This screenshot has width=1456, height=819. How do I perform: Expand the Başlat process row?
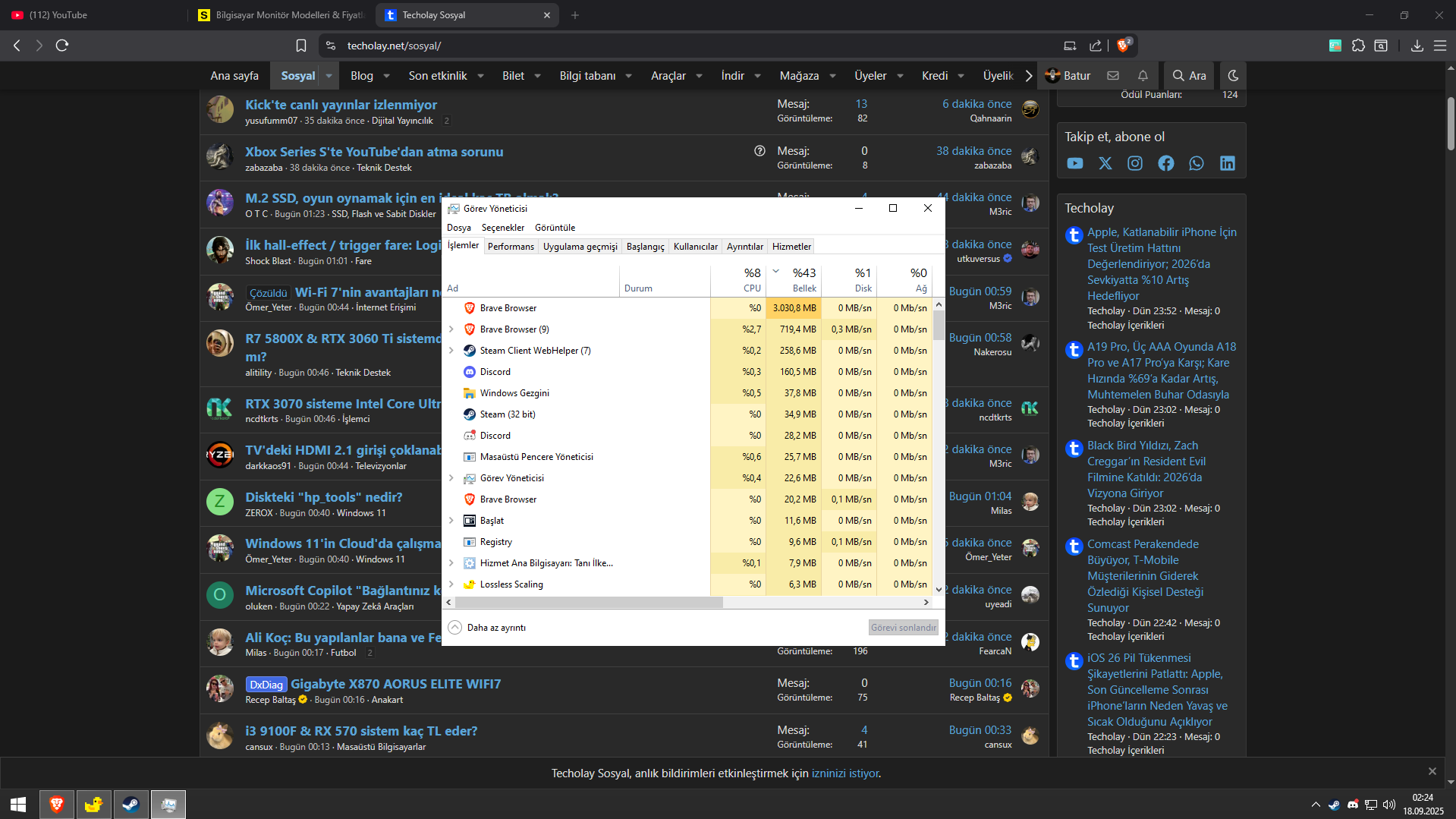click(x=451, y=521)
